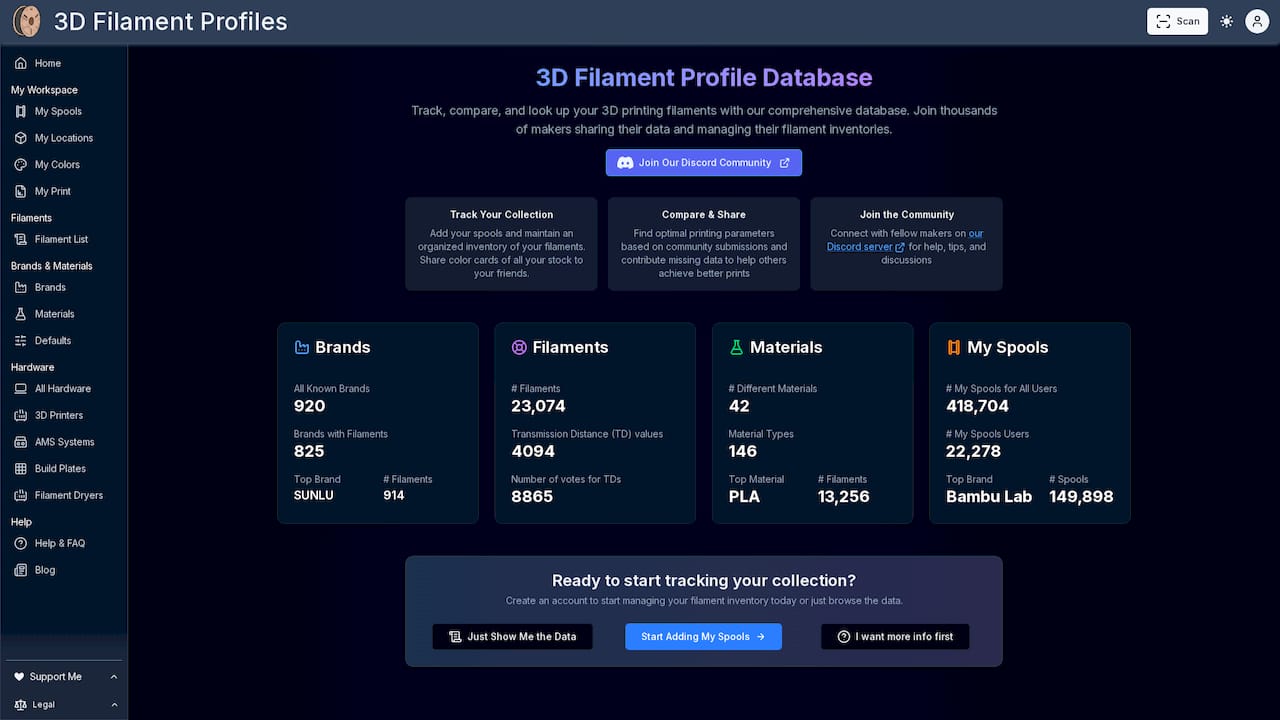Screen dimensions: 1280x720
Task: Click the Defaults sliders icon in sidebar
Action: tap(21, 340)
